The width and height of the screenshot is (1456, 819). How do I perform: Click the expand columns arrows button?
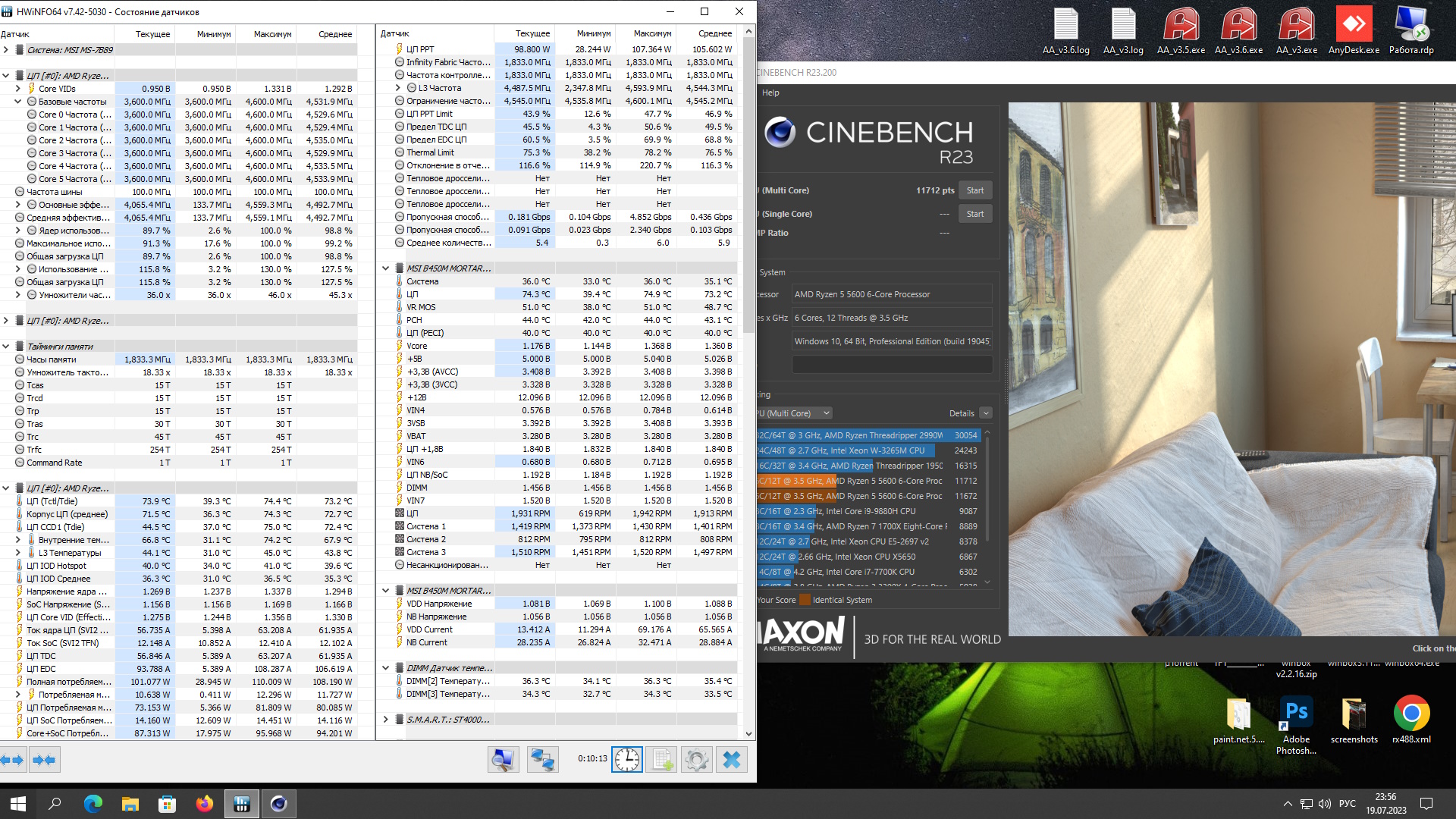coord(13,760)
